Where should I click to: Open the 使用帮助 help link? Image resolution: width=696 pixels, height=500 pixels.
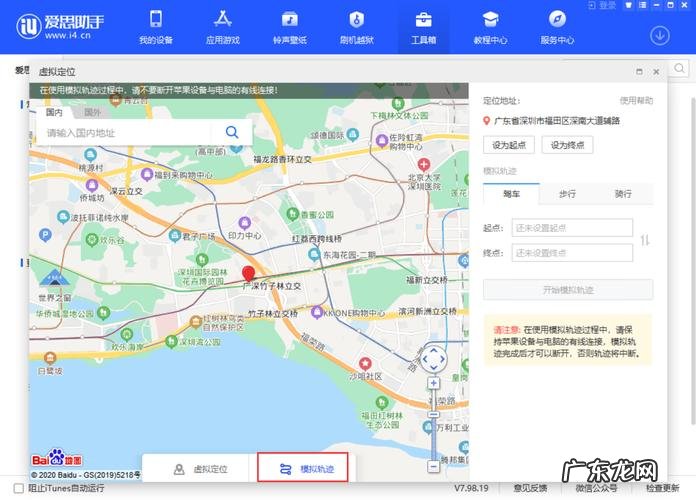[636, 100]
